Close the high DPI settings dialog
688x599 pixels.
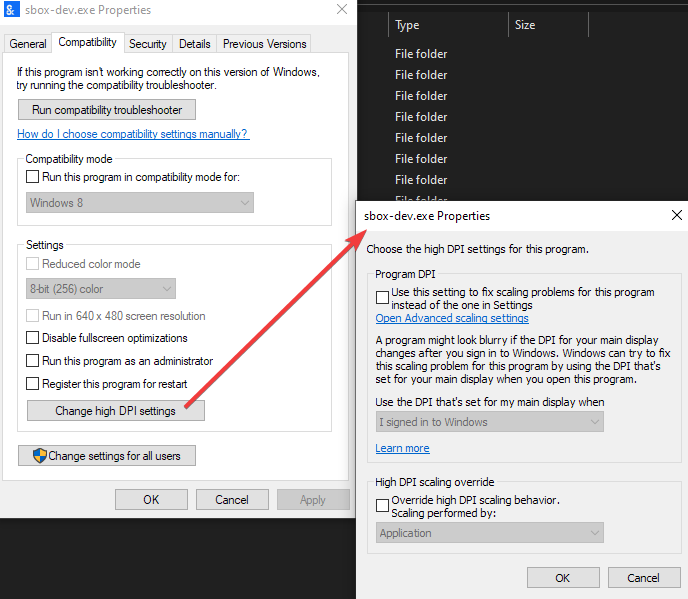677,215
